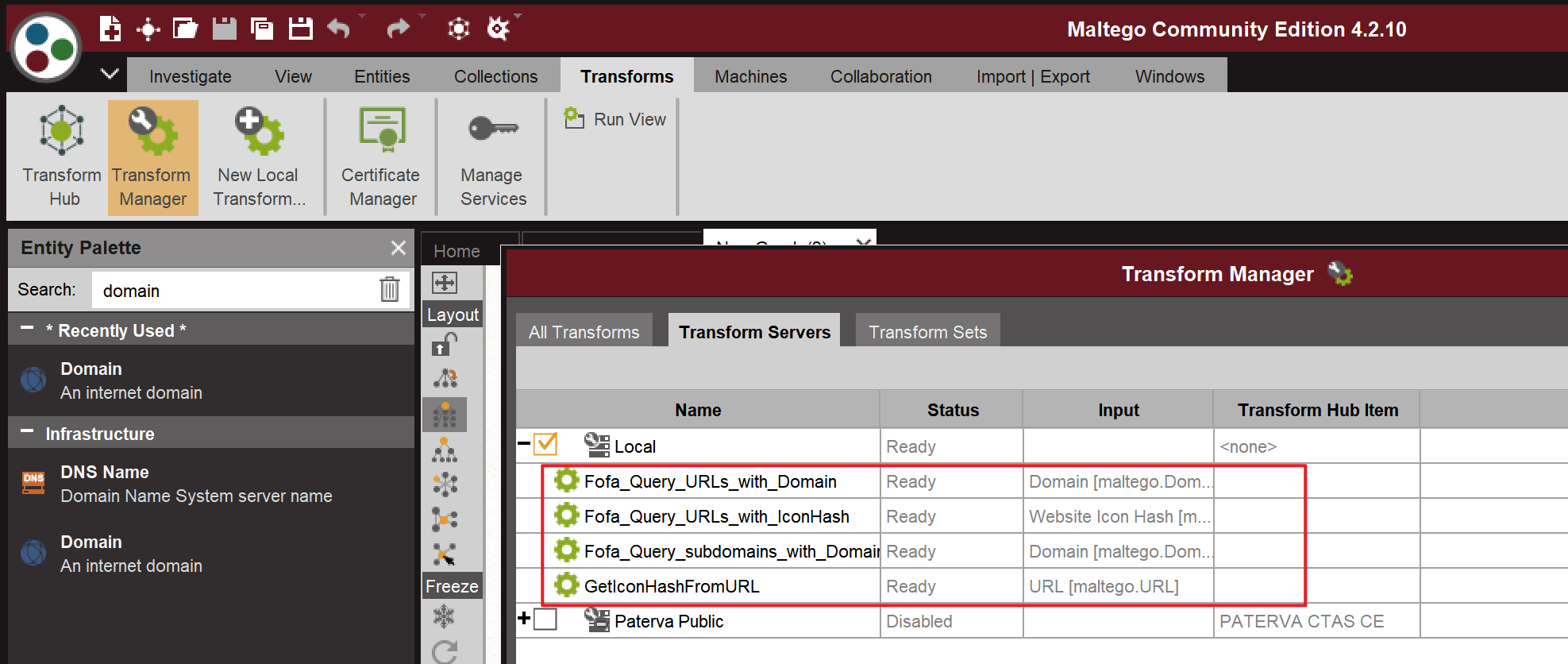
Task: Click the grayed-out save icon
Action: [224, 29]
